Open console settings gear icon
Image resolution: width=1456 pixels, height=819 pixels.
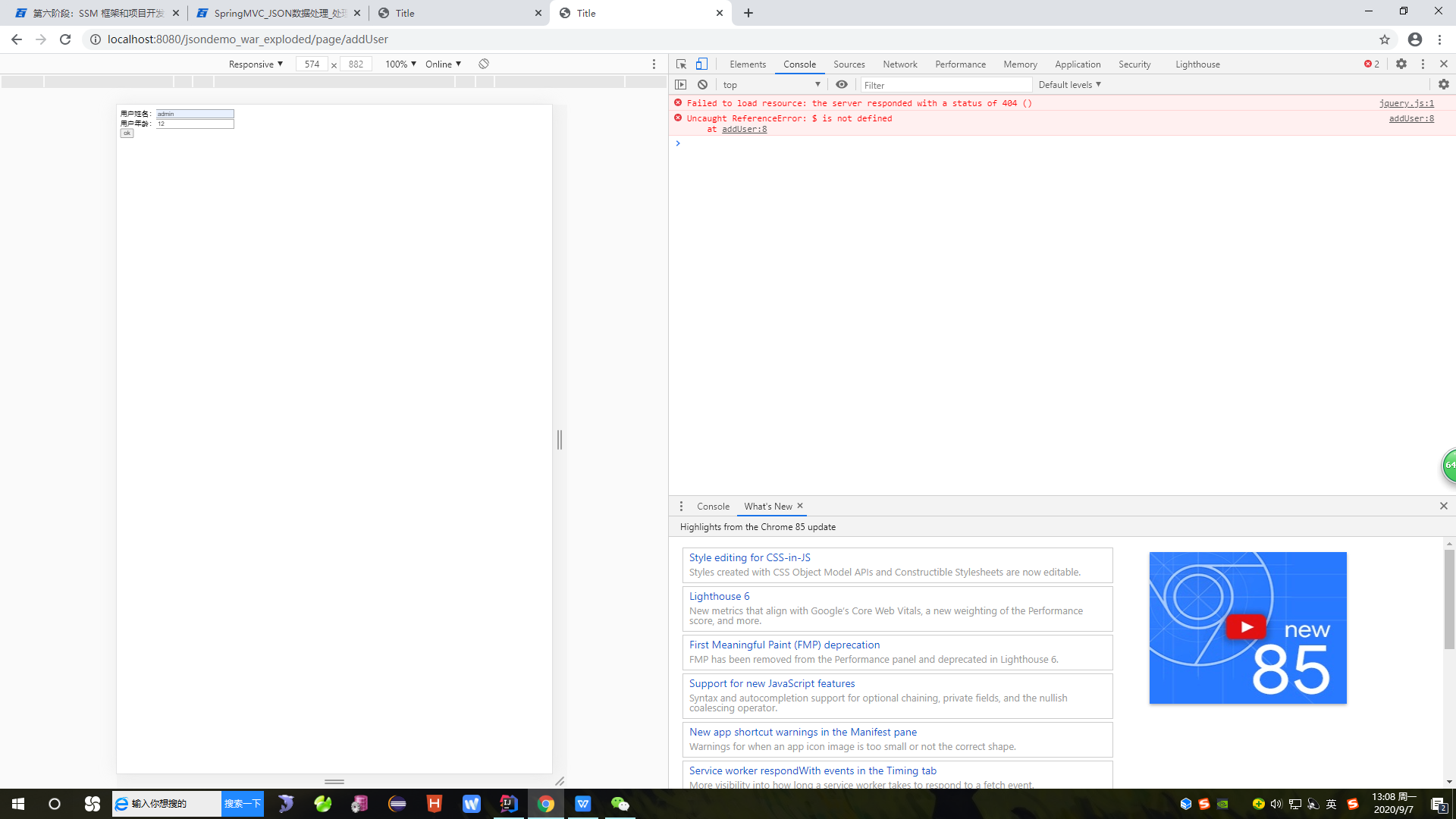[x=1444, y=85]
